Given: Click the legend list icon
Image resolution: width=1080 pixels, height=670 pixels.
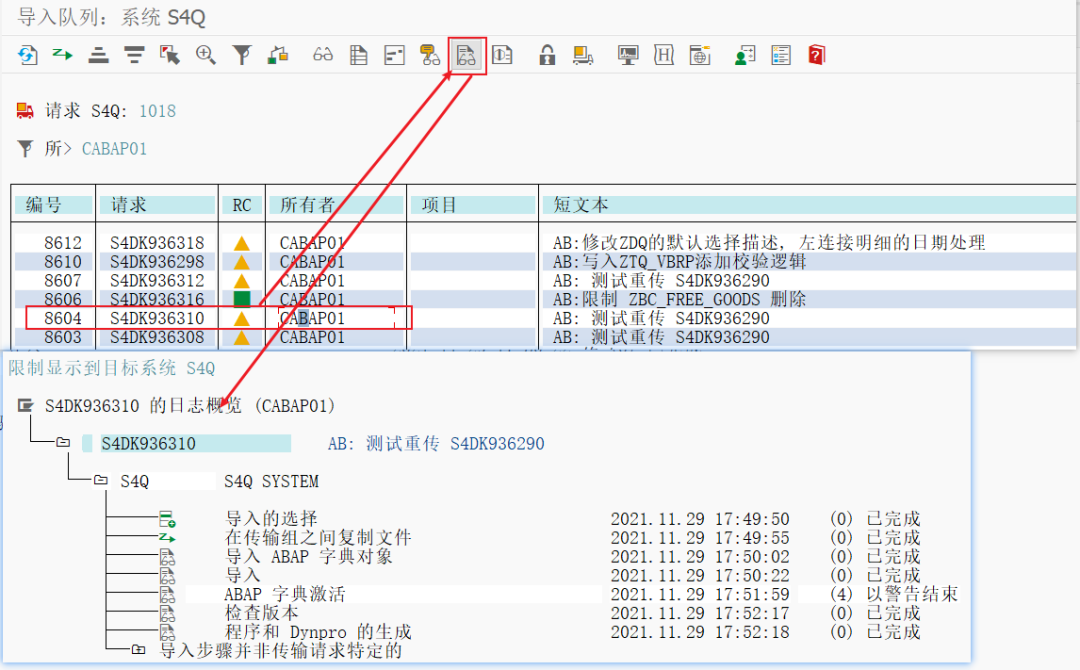Looking at the screenshot, I should click(781, 55).
